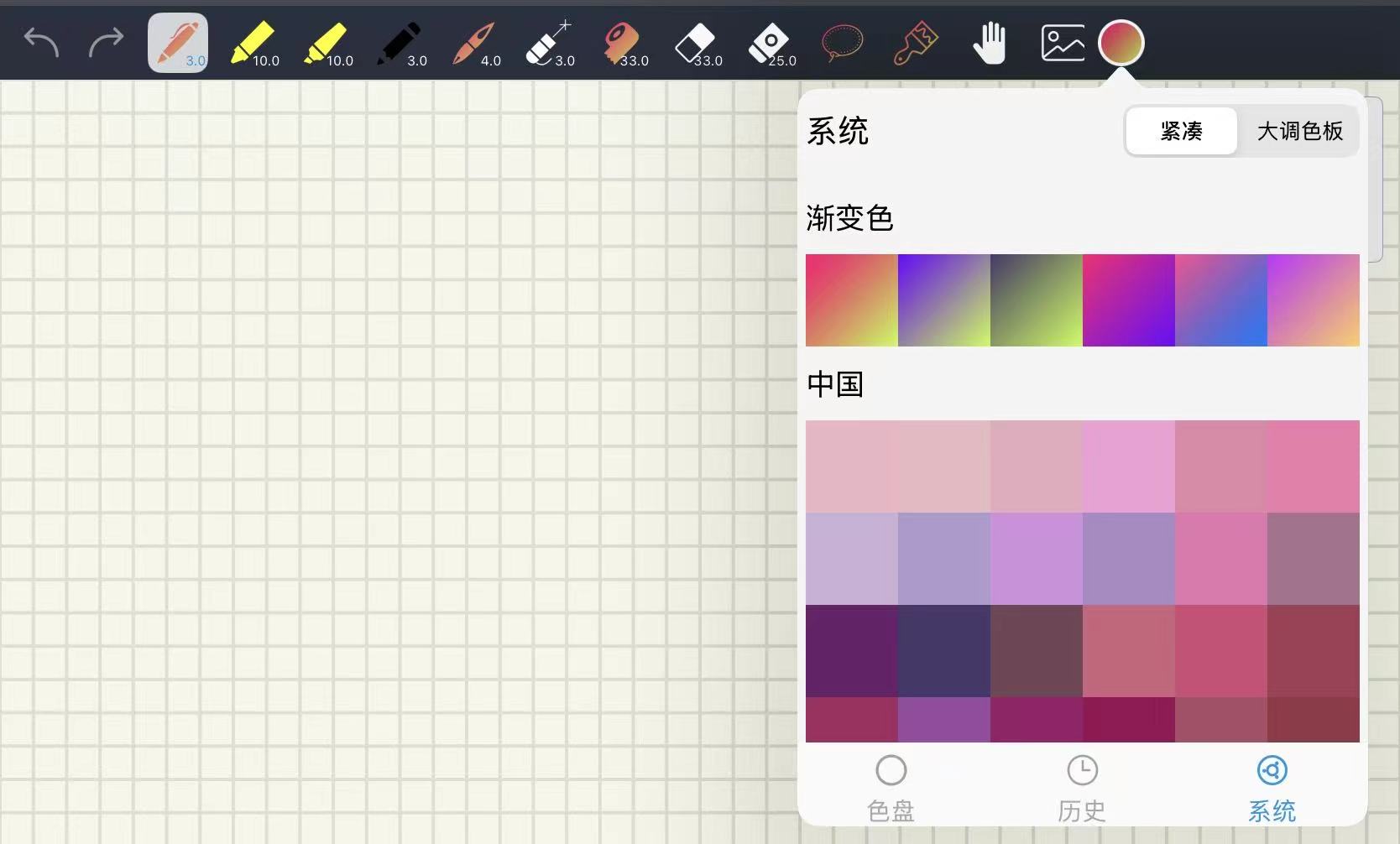Click the undo arrow

tap(41, 42)
